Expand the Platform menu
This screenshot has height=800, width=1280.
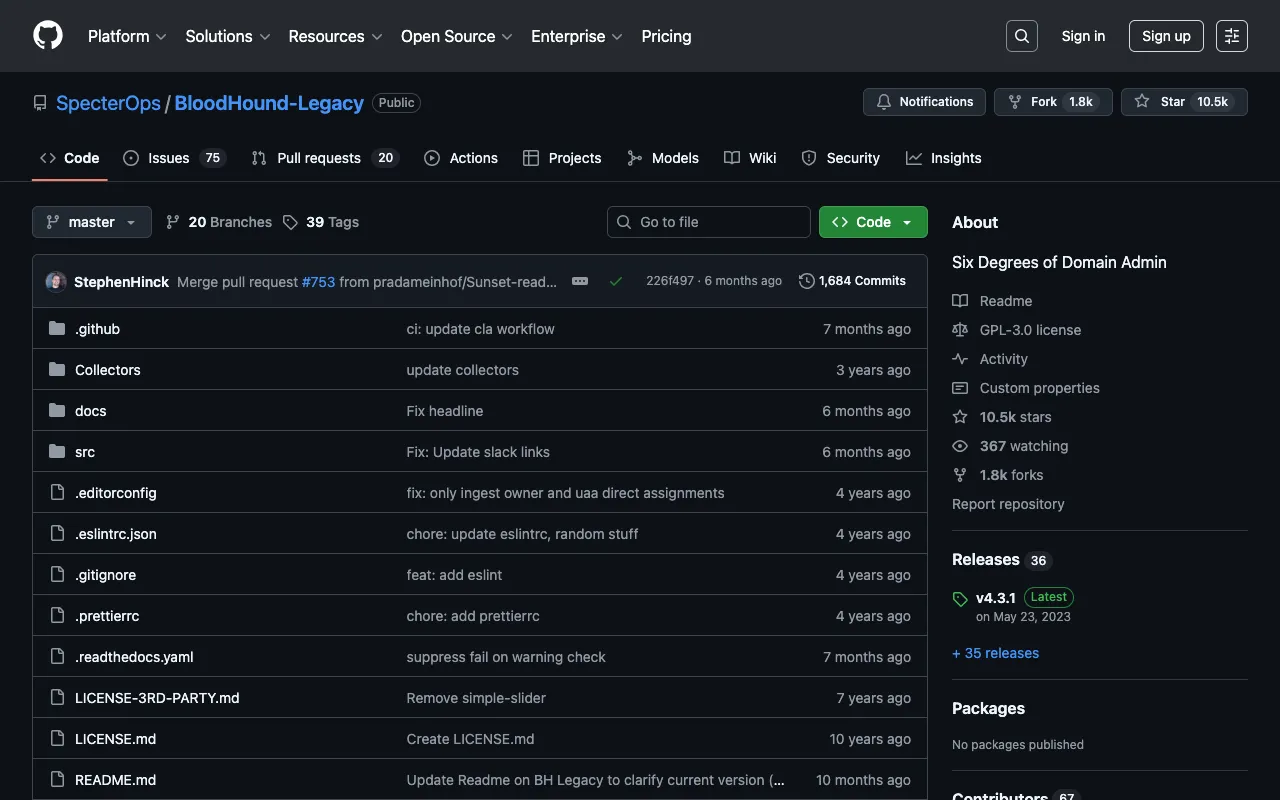click(x=126, y=36)
